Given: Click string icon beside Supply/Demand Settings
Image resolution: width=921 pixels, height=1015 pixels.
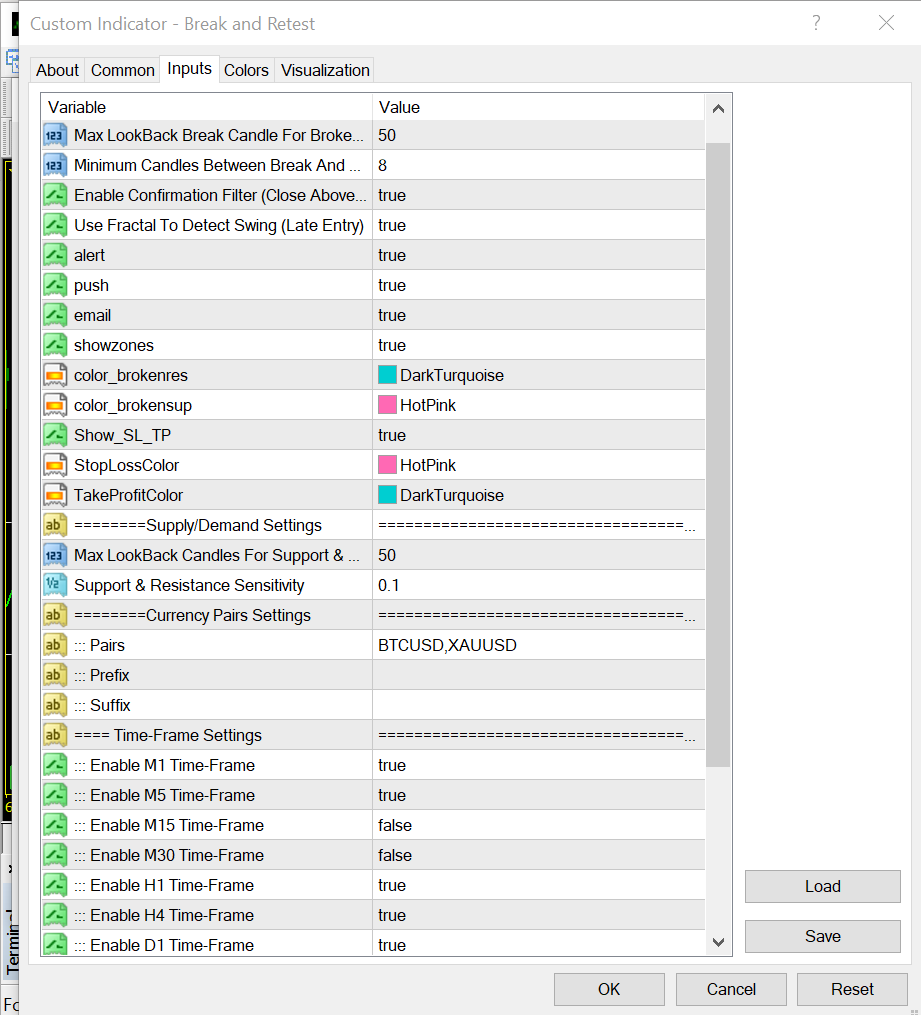Looking at the screenshot, I should coord(55,525).
